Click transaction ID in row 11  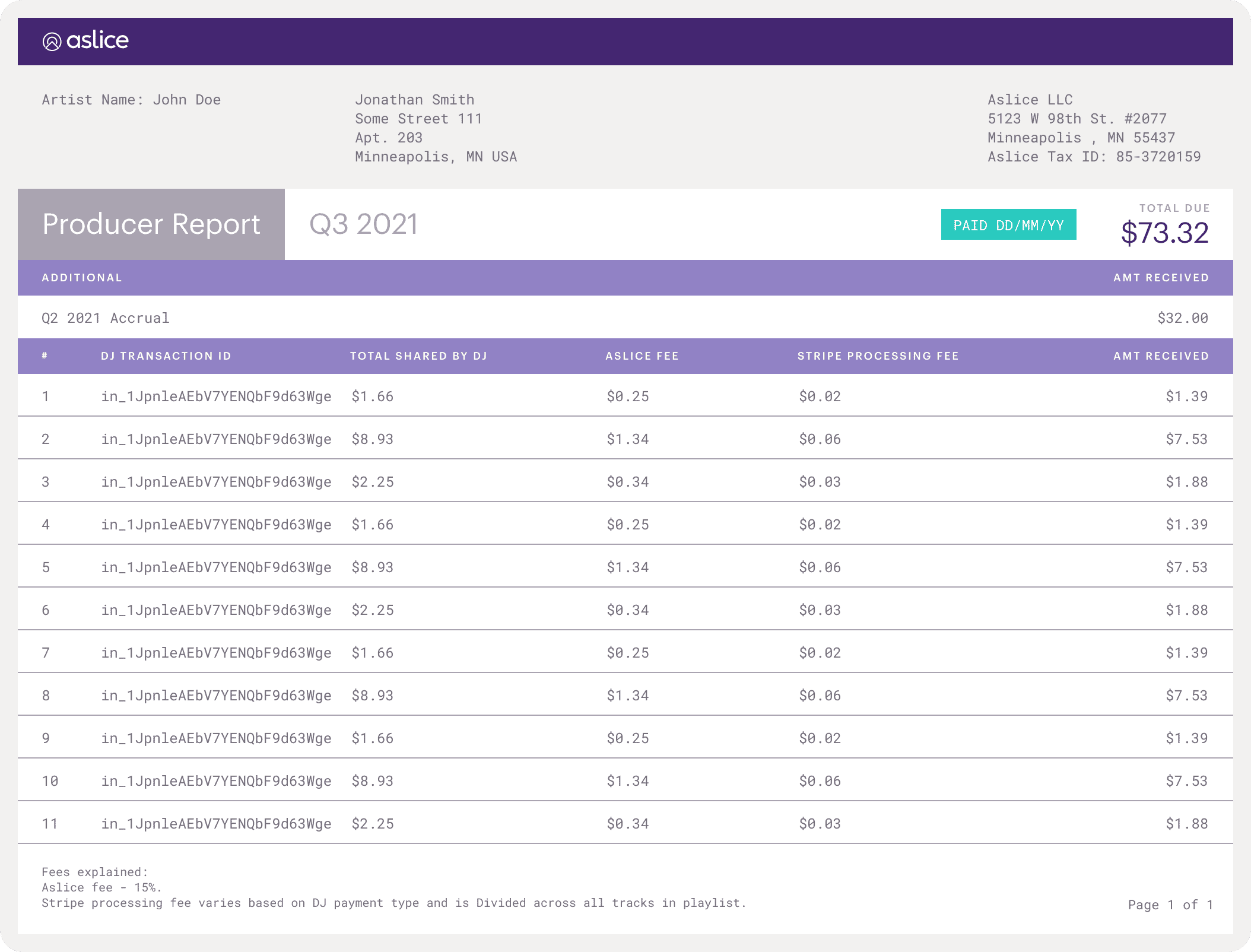(x=216, y=824)
